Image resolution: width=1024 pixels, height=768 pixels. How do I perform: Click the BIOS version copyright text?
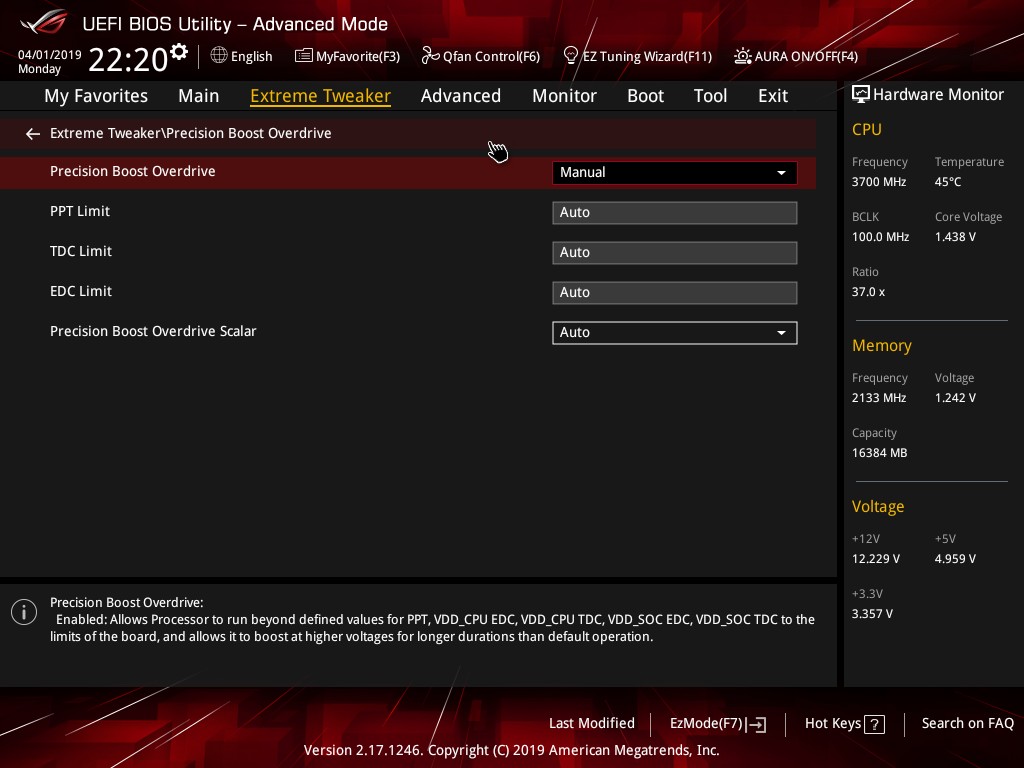click(511, 750)
